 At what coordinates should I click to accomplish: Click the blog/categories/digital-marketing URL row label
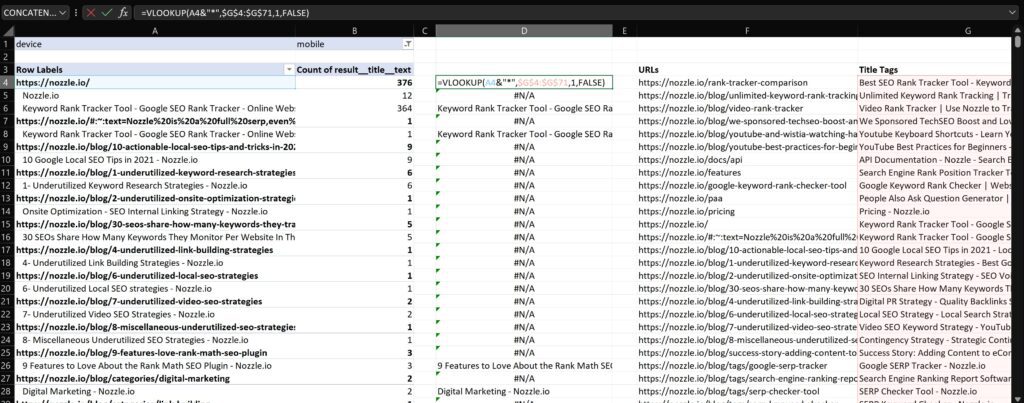pyautogui.click(x=154, y=378)
